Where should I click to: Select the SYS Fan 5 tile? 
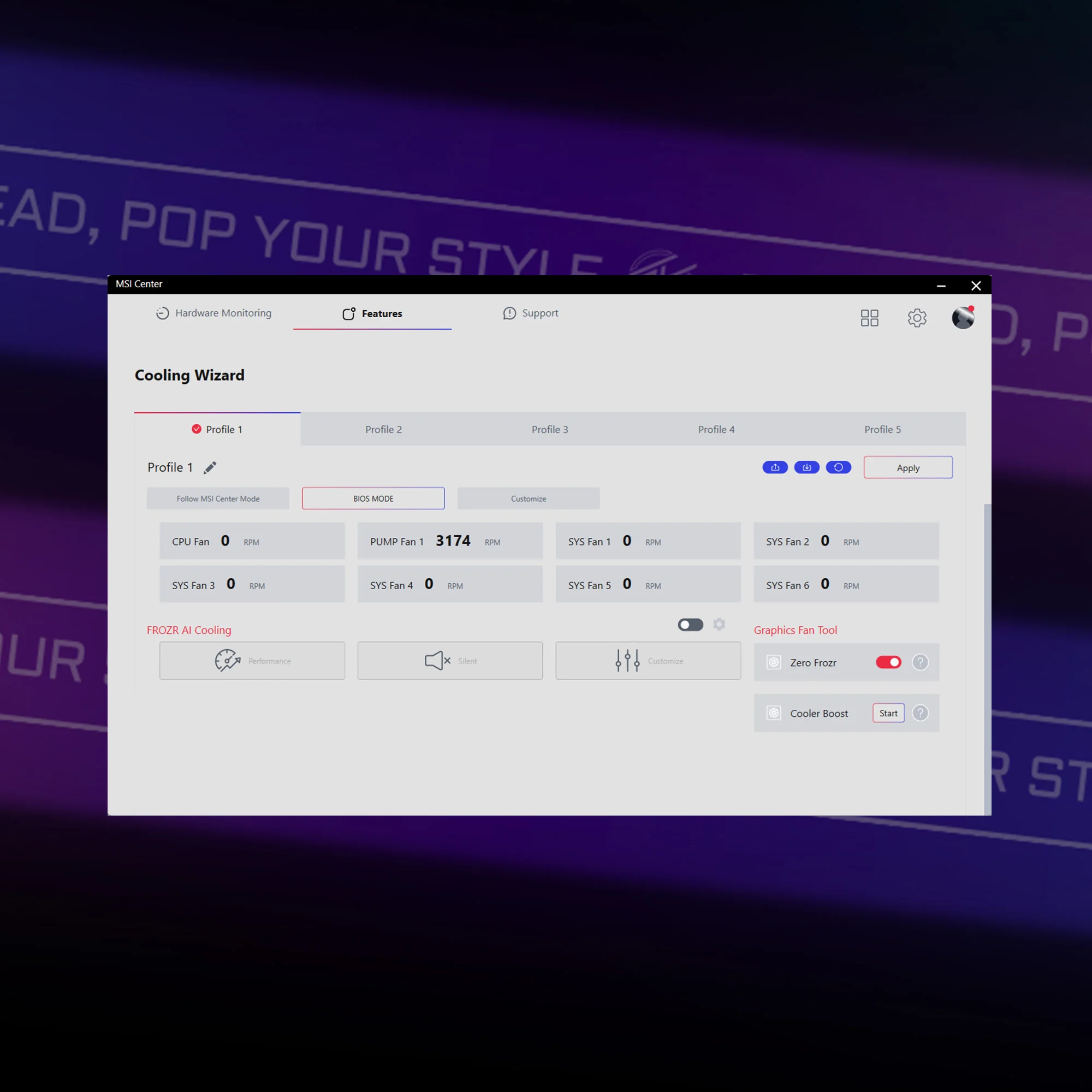pos(648,584)
